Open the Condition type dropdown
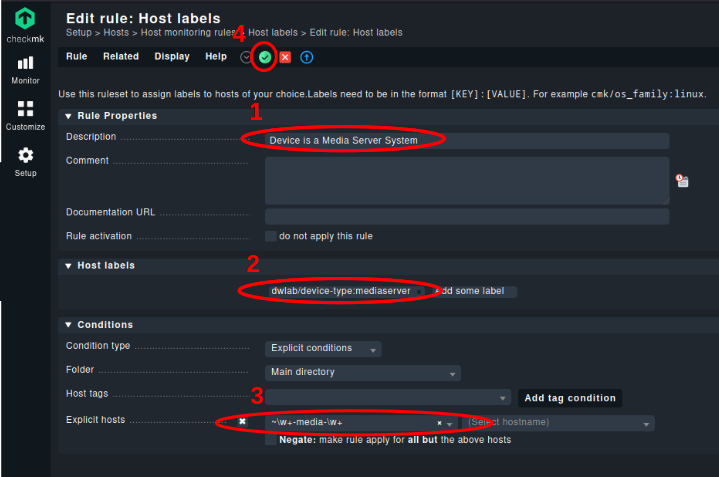The image size is (719, 477). pos(323,349)
